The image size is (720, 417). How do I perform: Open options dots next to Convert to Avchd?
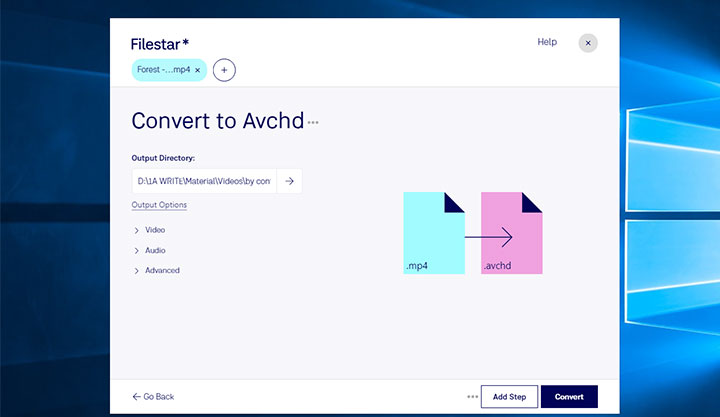pyautogui.click(x=313, y=122)
